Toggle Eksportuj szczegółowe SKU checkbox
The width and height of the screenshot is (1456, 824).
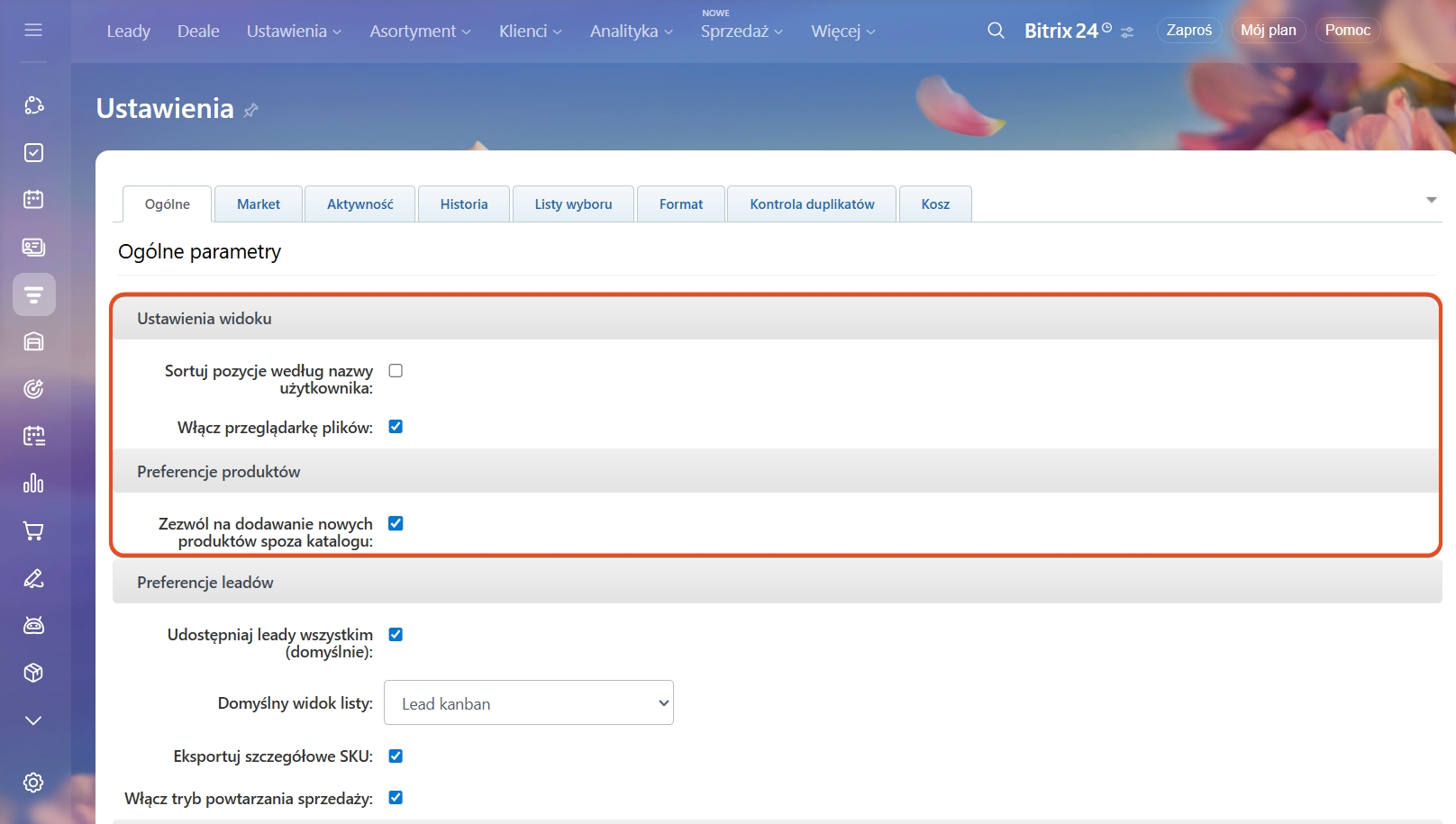click(396, 756)
